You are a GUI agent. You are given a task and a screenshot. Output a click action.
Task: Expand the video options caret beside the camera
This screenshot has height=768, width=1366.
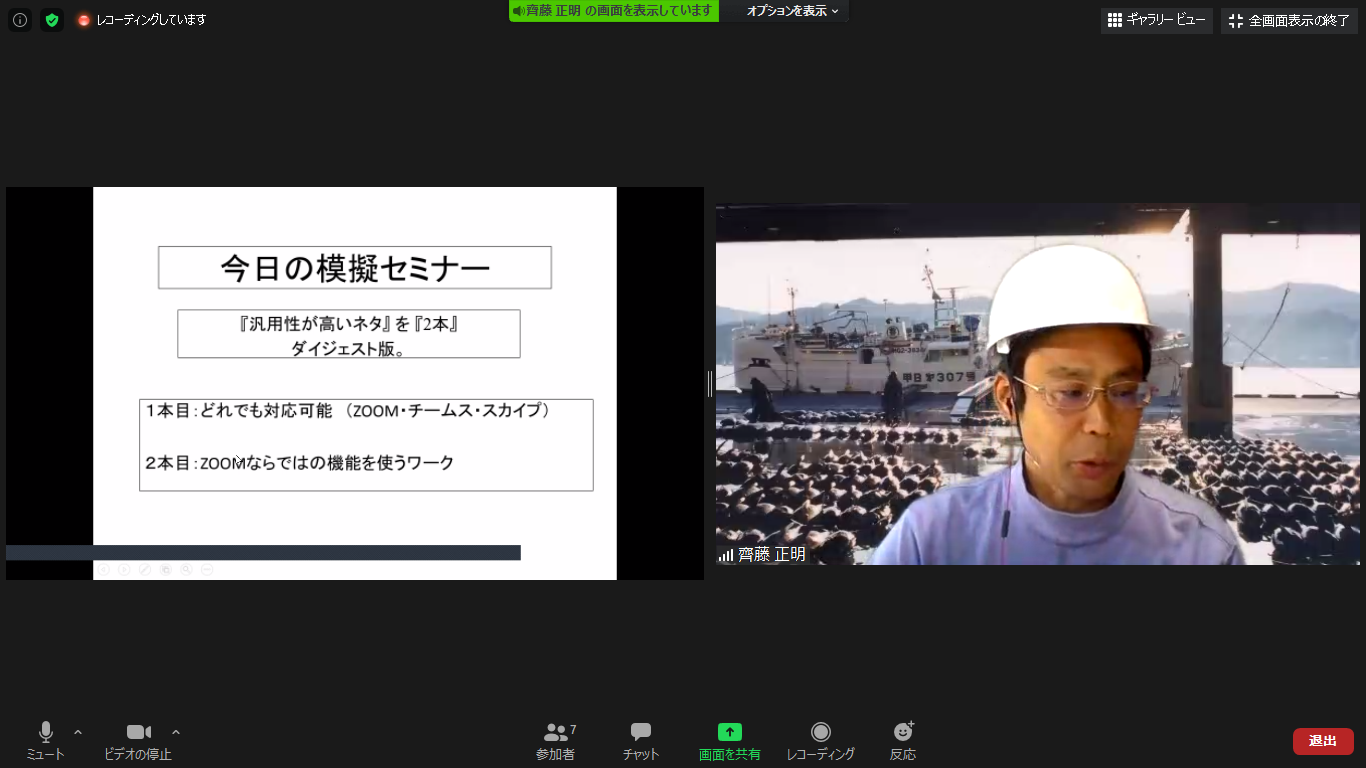click(176, 732)
